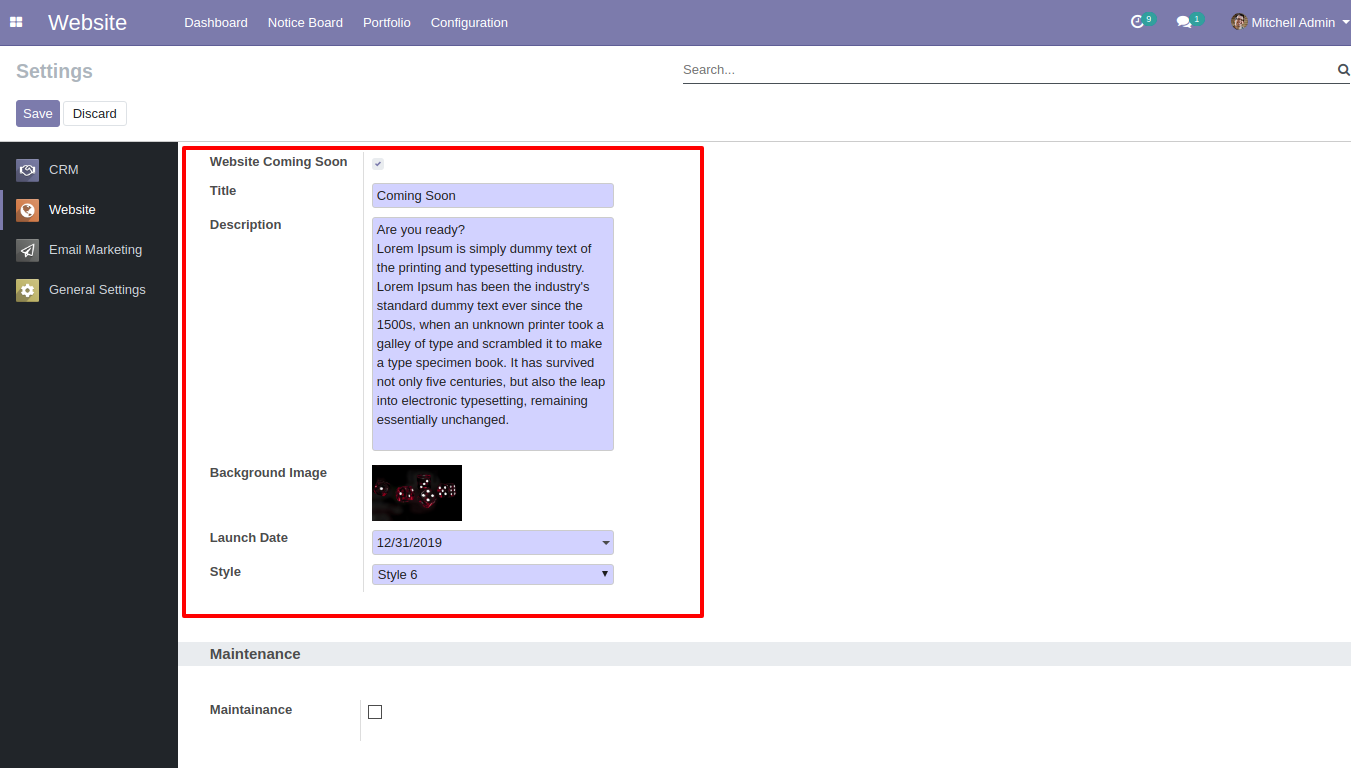Click the Style field label
The height and width of the screenshot is (768, 1351).
tap(225, 572)
